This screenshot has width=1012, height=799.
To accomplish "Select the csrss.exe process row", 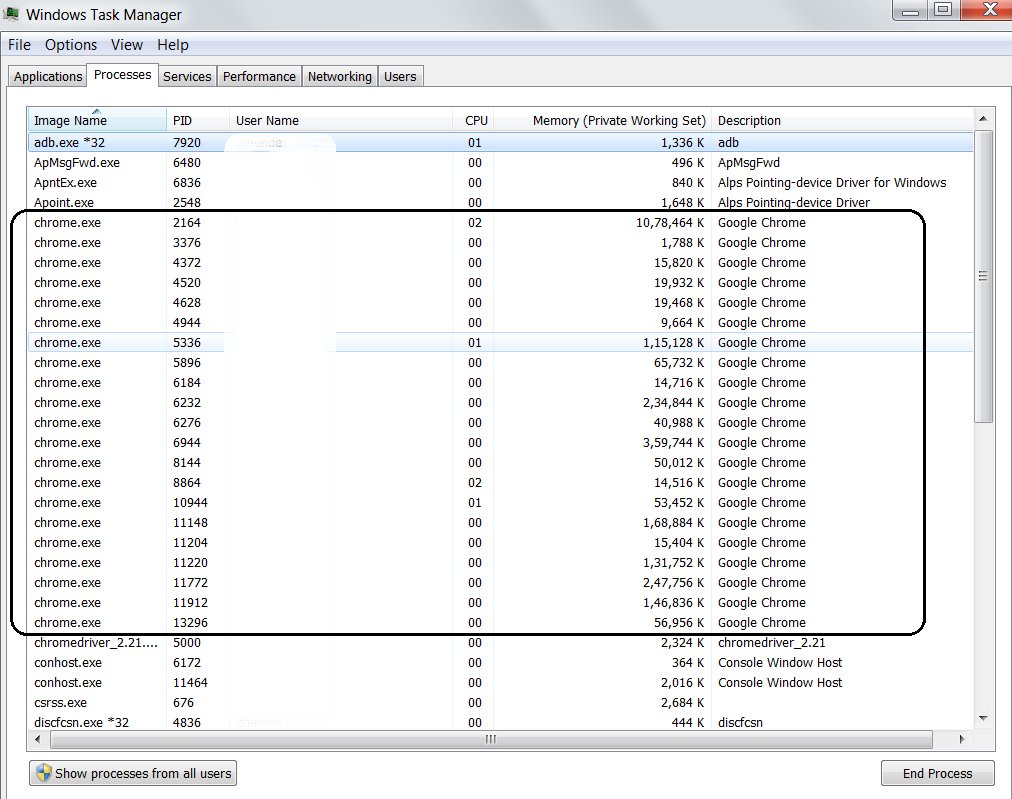I will (x=500, y=703).
